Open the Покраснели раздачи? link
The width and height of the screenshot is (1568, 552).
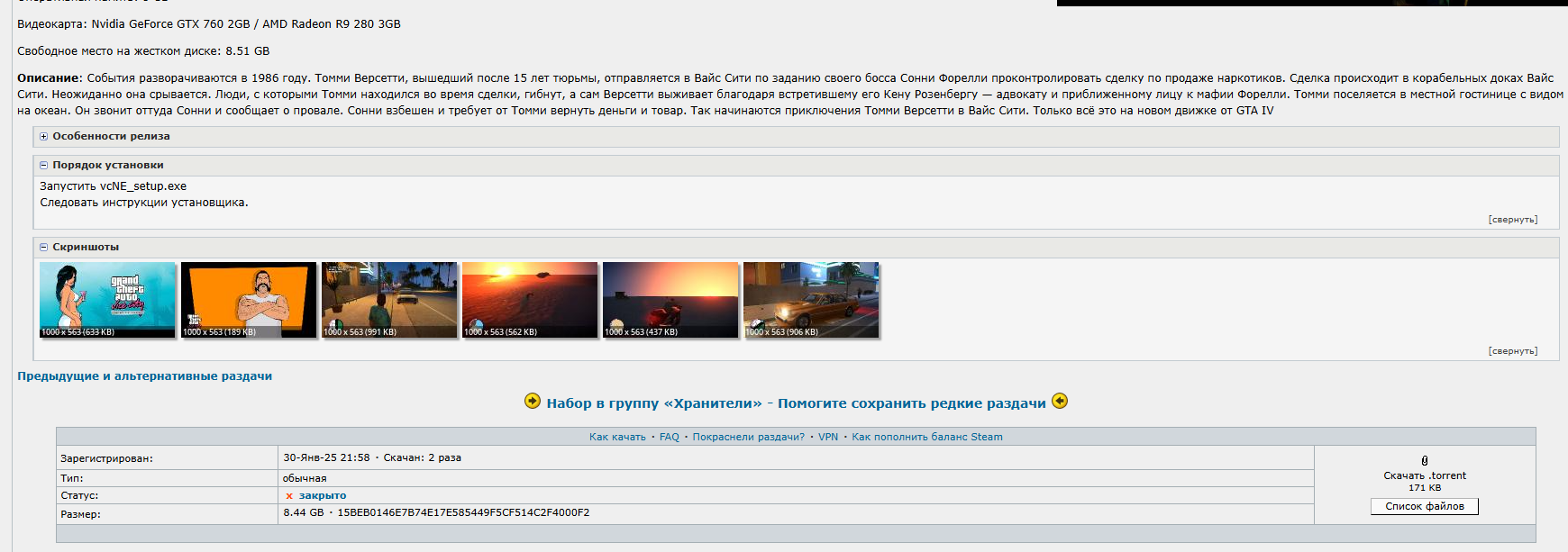click(x=749, y=438)
